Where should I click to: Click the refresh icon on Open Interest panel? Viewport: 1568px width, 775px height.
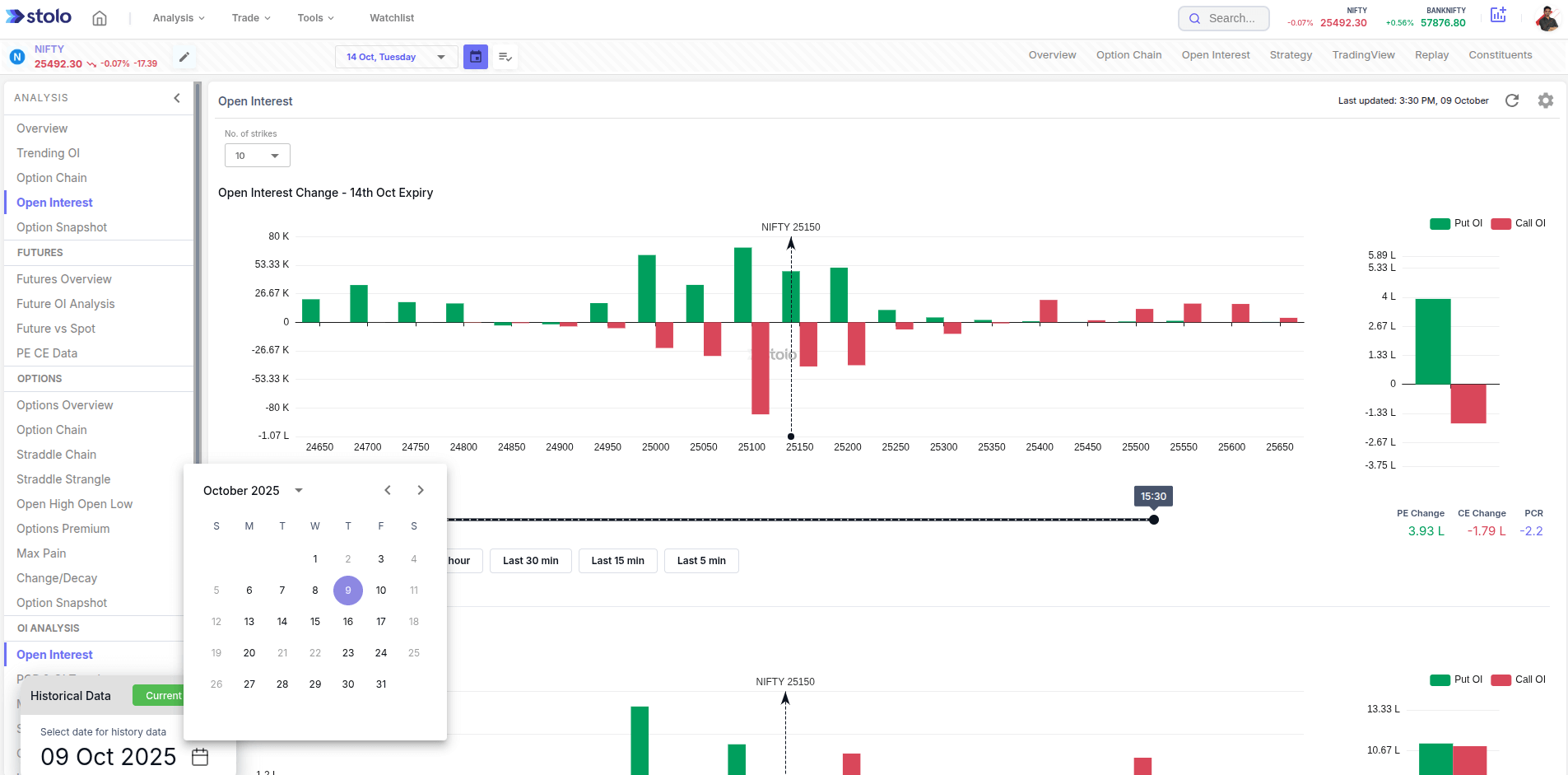coord(1512,100)
